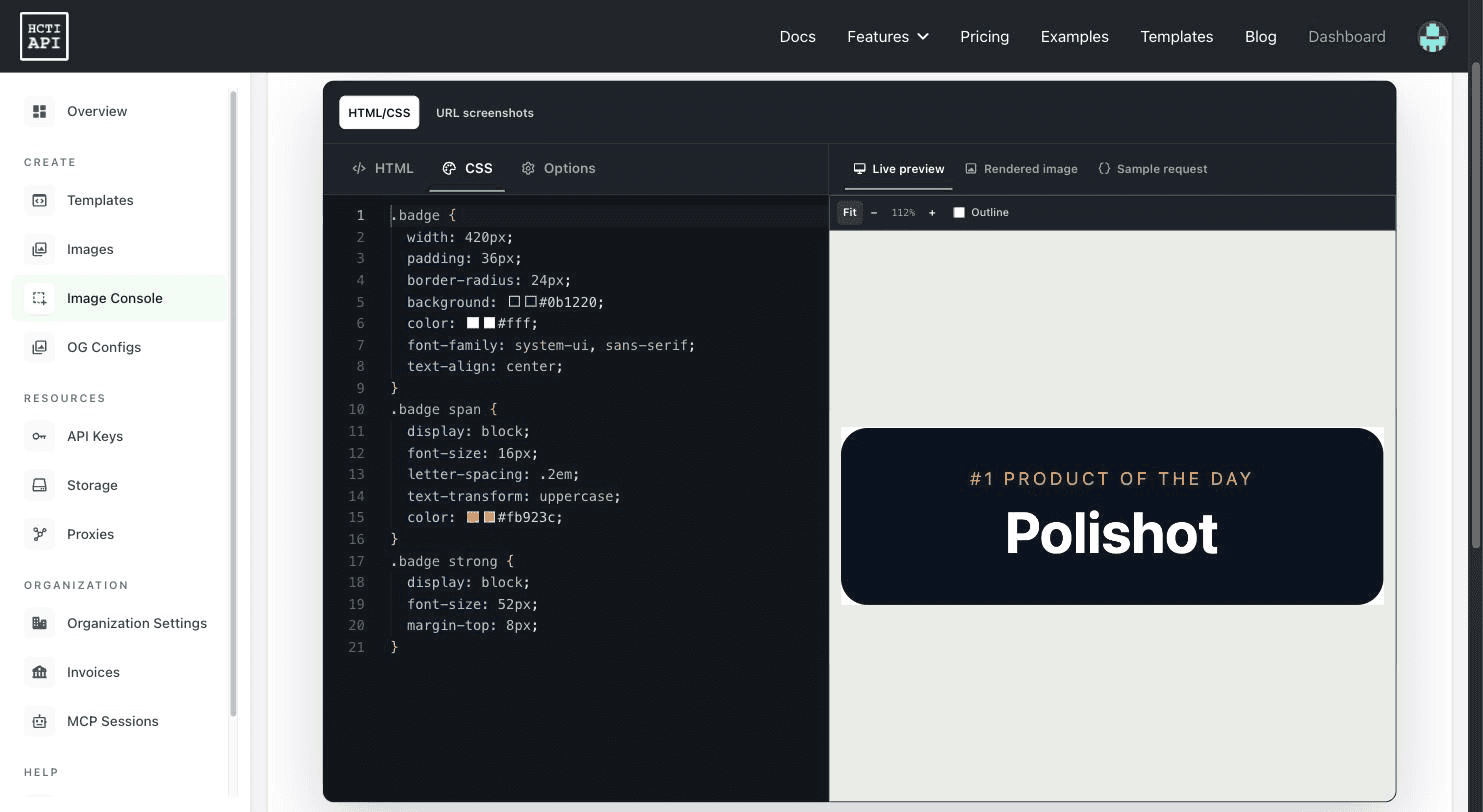
Task: Click the Storage drive icon
Action: (x=40, y=485)
